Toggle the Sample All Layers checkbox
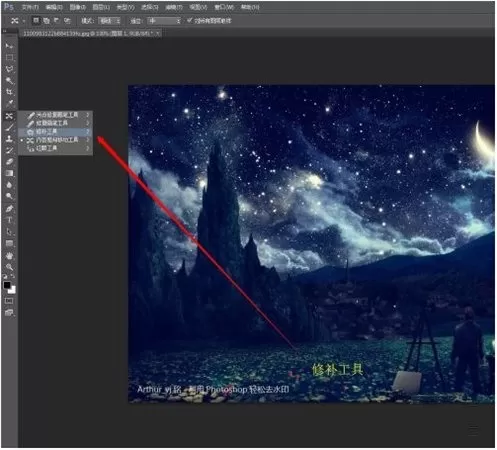 click(190, 21)
